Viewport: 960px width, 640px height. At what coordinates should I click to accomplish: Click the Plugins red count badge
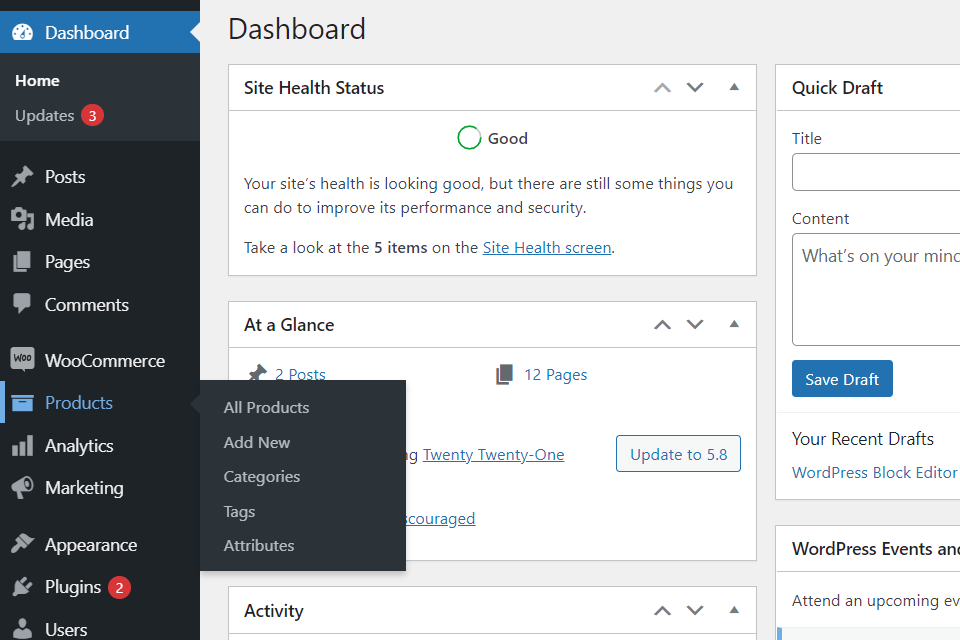119,588
